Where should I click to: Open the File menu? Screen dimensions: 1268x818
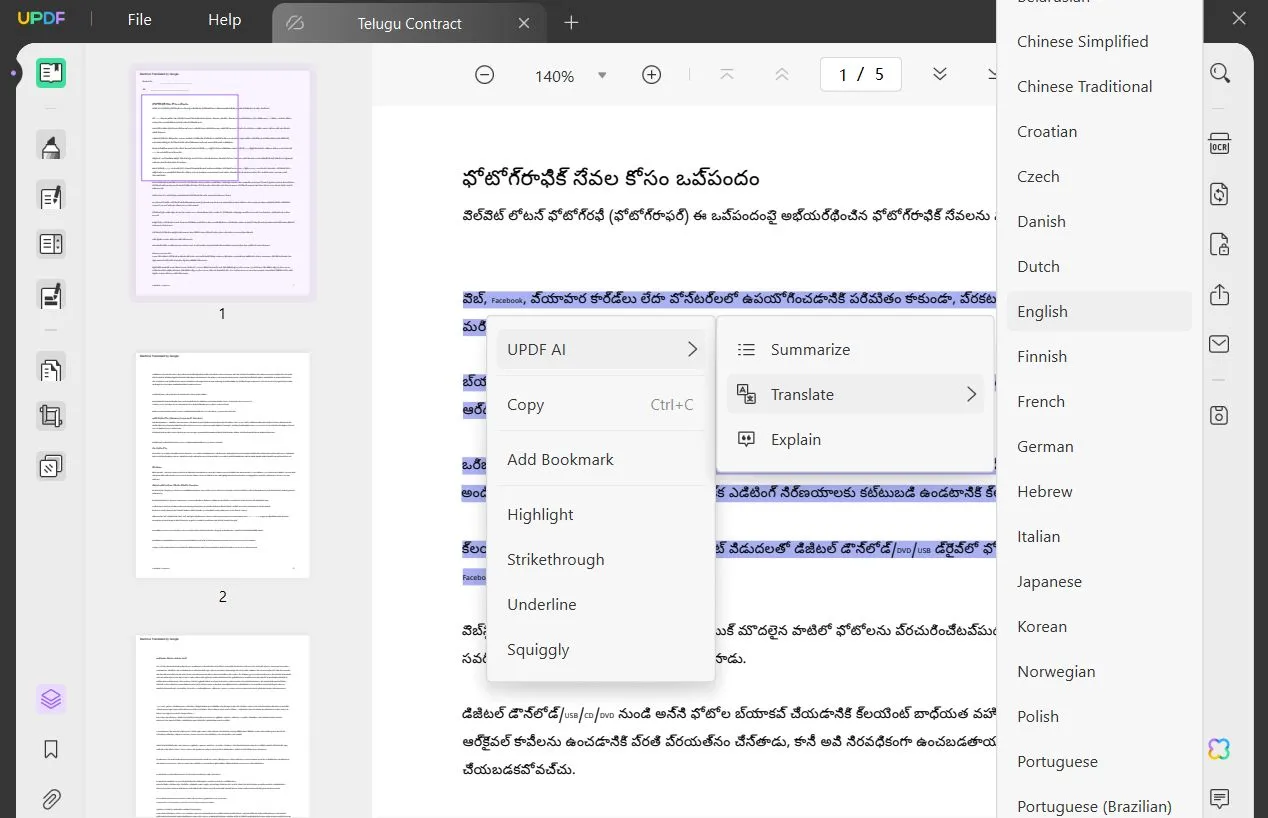point(139,19)
